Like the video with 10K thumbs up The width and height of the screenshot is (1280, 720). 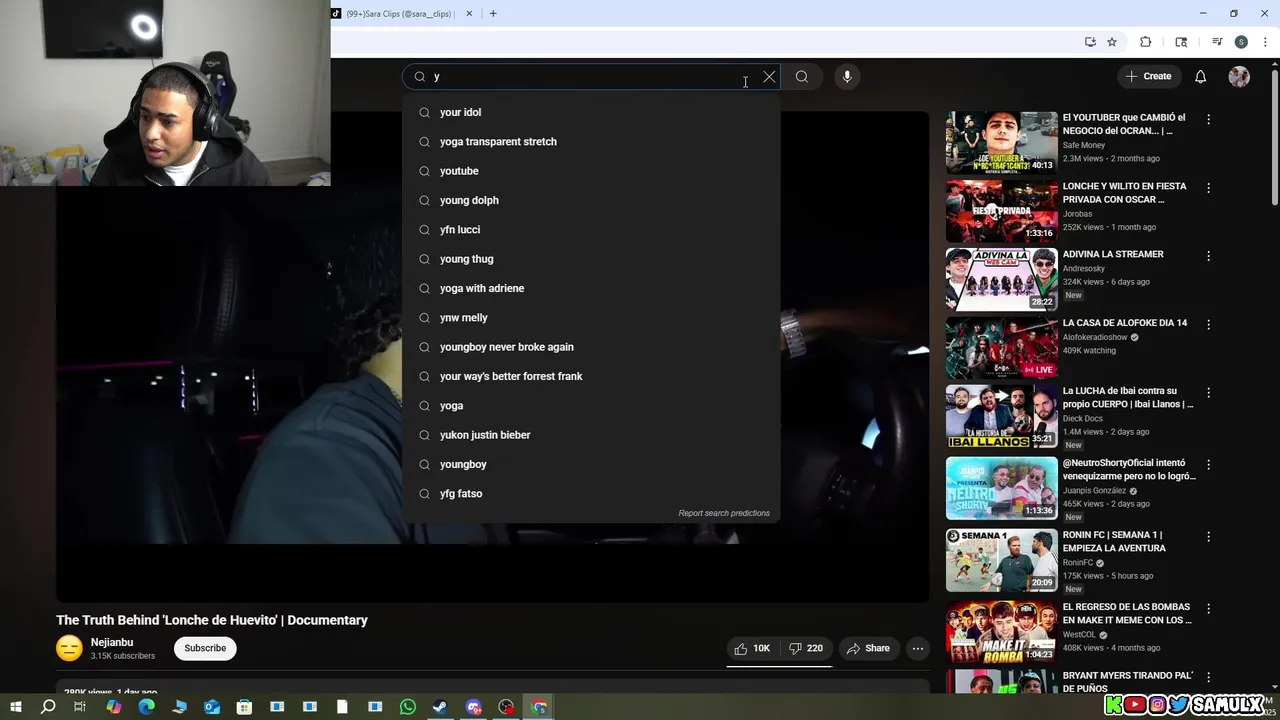[752, 648]
